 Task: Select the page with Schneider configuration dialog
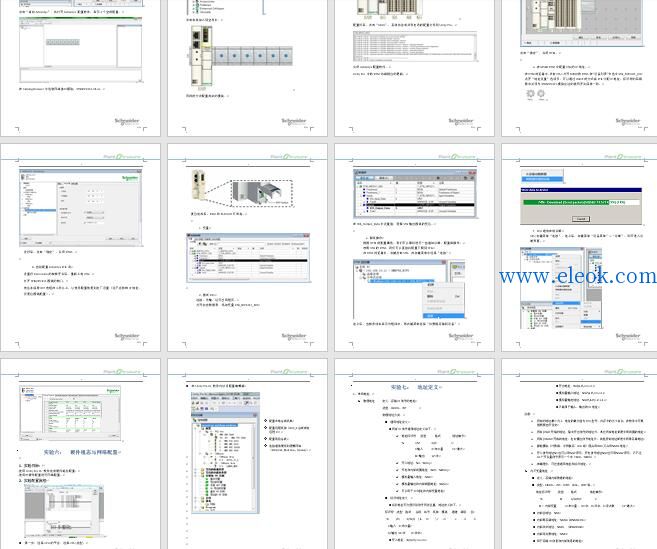point(80,247)
